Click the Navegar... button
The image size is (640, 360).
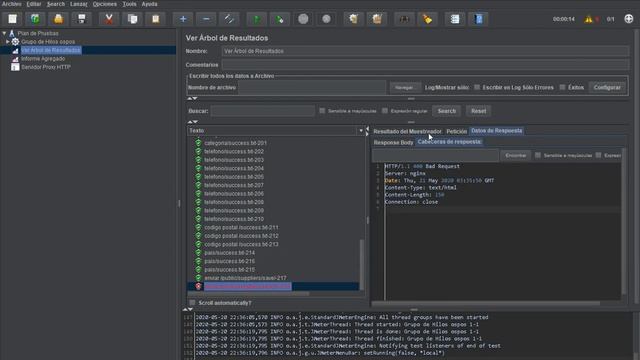point(404,87)
